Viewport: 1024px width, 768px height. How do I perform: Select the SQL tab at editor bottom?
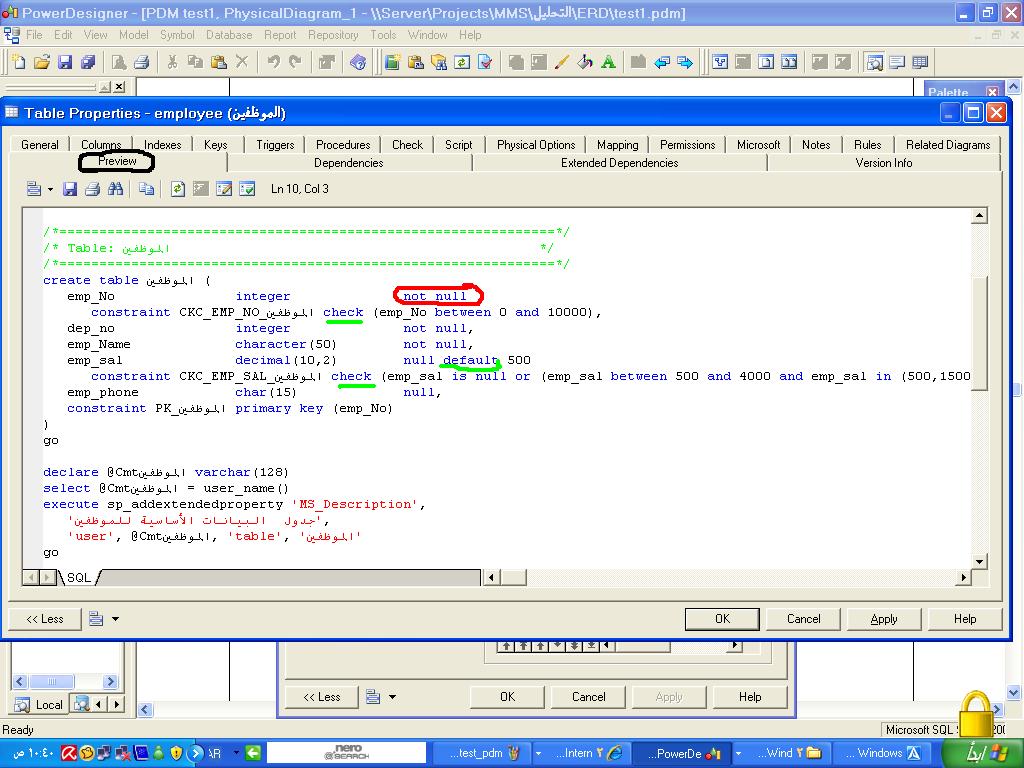(x=78, y=578)
